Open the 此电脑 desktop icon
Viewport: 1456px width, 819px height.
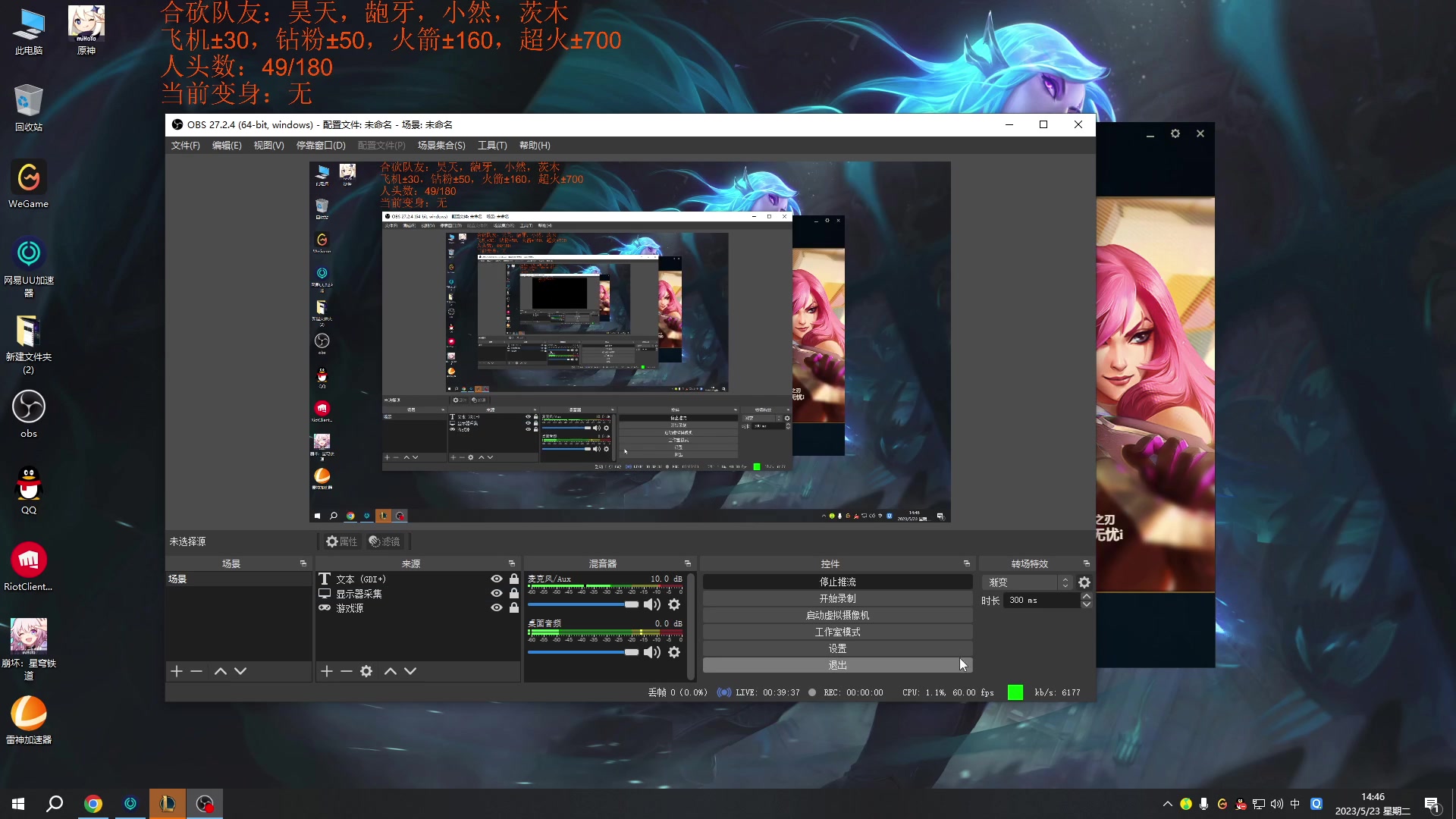point(29,32)
